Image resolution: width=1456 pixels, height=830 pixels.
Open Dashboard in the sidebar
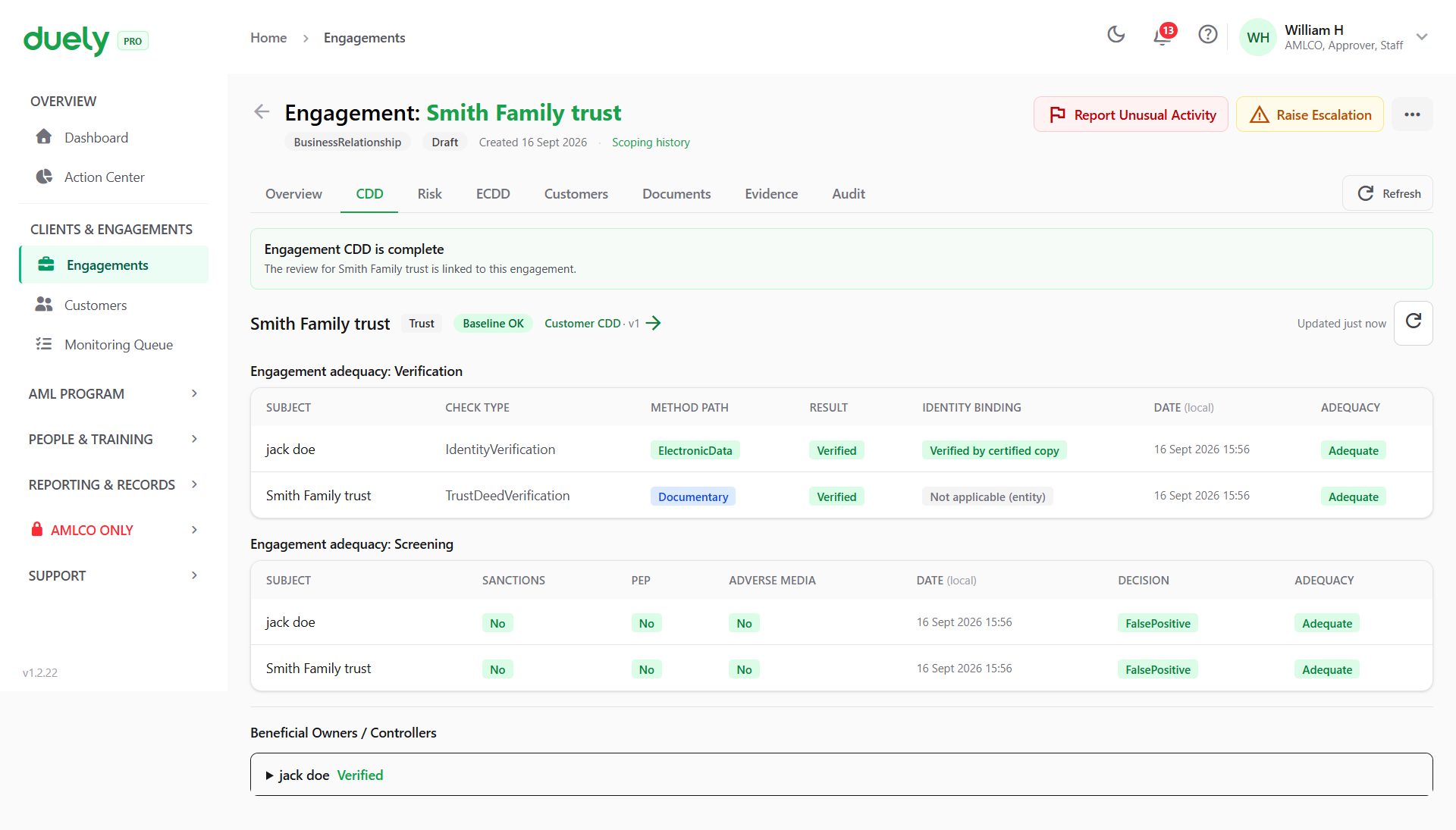tap(114, 137)
